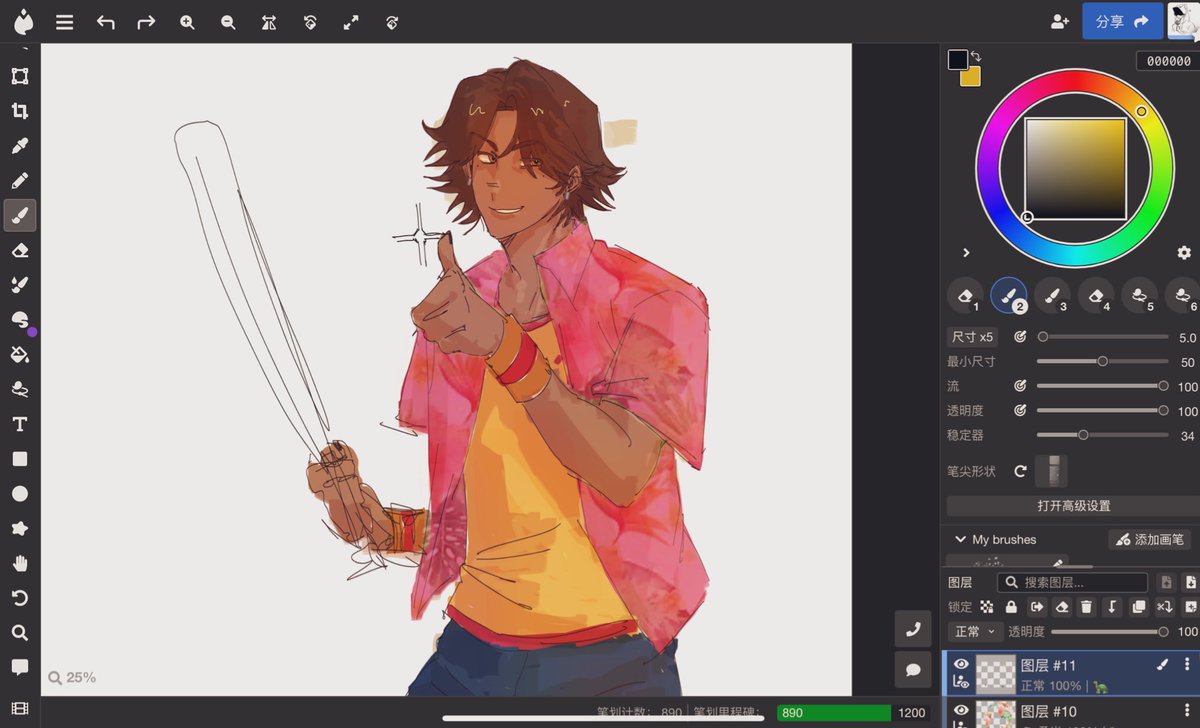
Task: Select the black foreground color swatch
Action: coord(958,60)
